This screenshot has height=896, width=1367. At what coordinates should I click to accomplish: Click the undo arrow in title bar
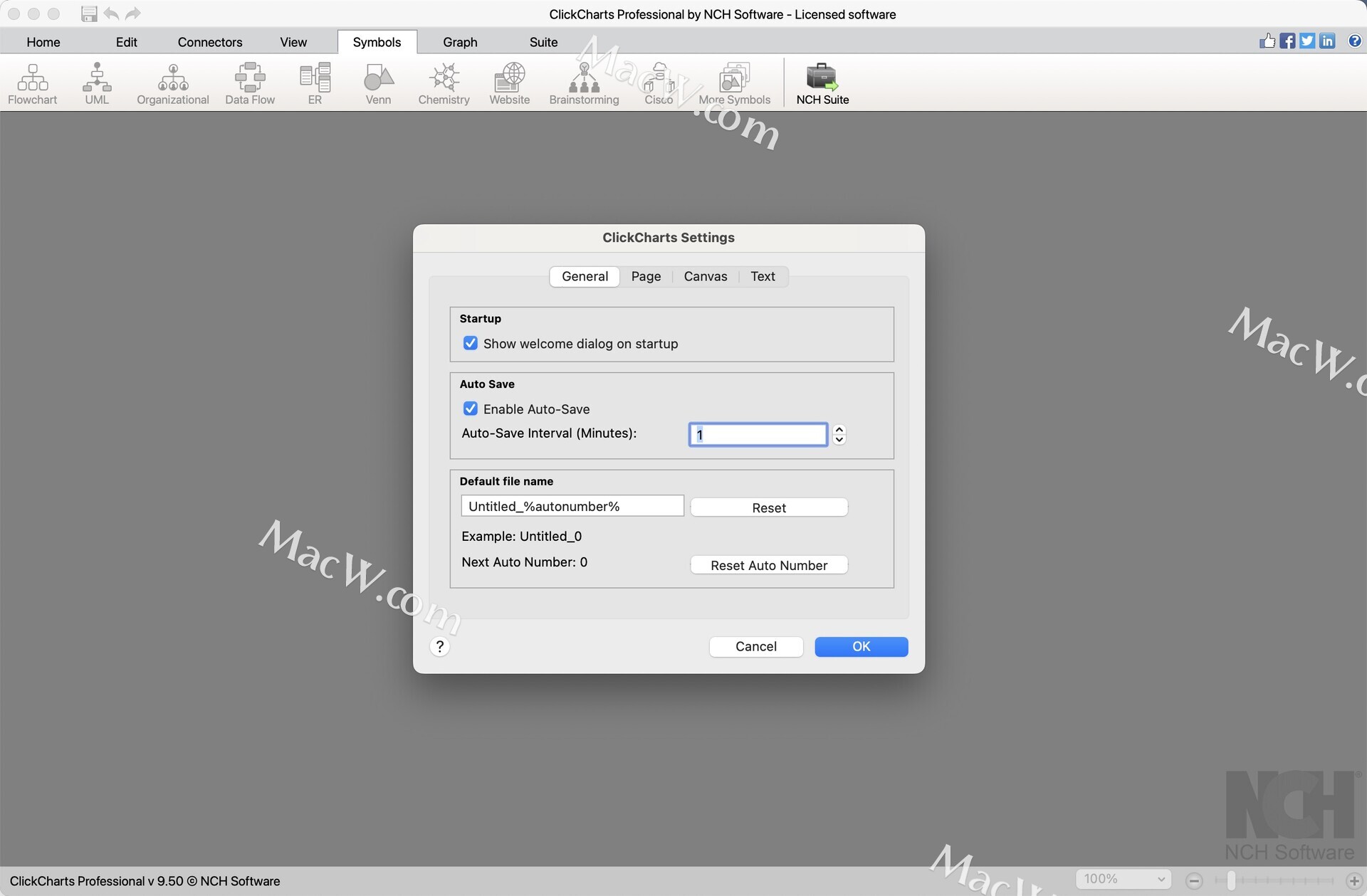pos(111,14)
